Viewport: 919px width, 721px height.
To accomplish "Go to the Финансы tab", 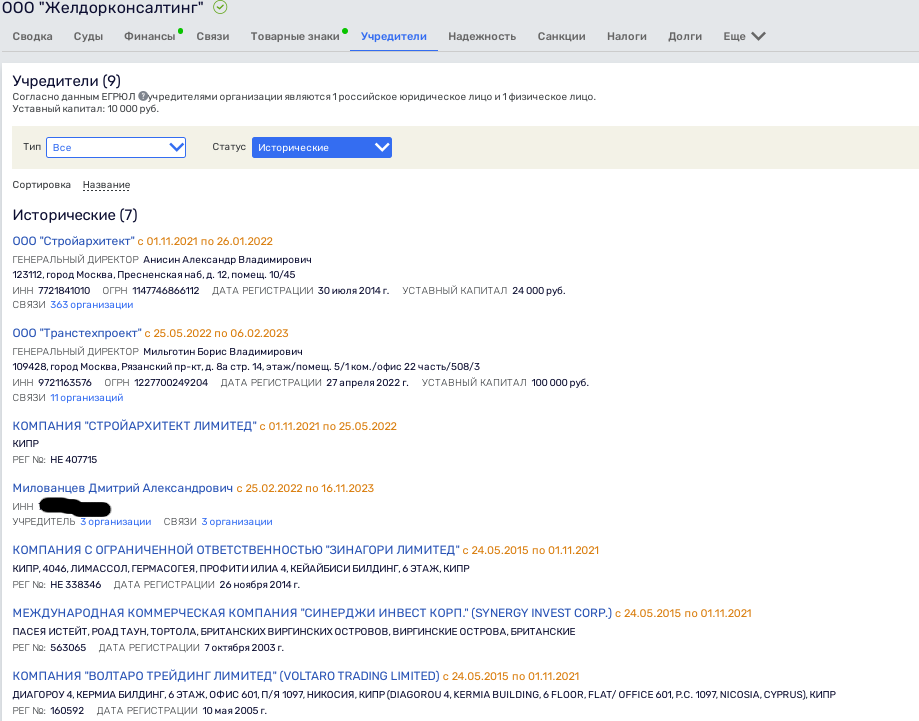I will click(149, 37).
